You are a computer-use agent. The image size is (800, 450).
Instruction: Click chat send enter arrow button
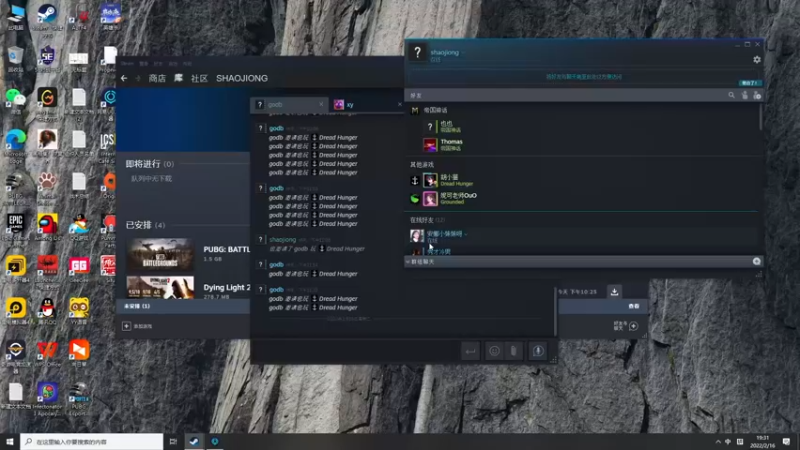tap(470, 351)
